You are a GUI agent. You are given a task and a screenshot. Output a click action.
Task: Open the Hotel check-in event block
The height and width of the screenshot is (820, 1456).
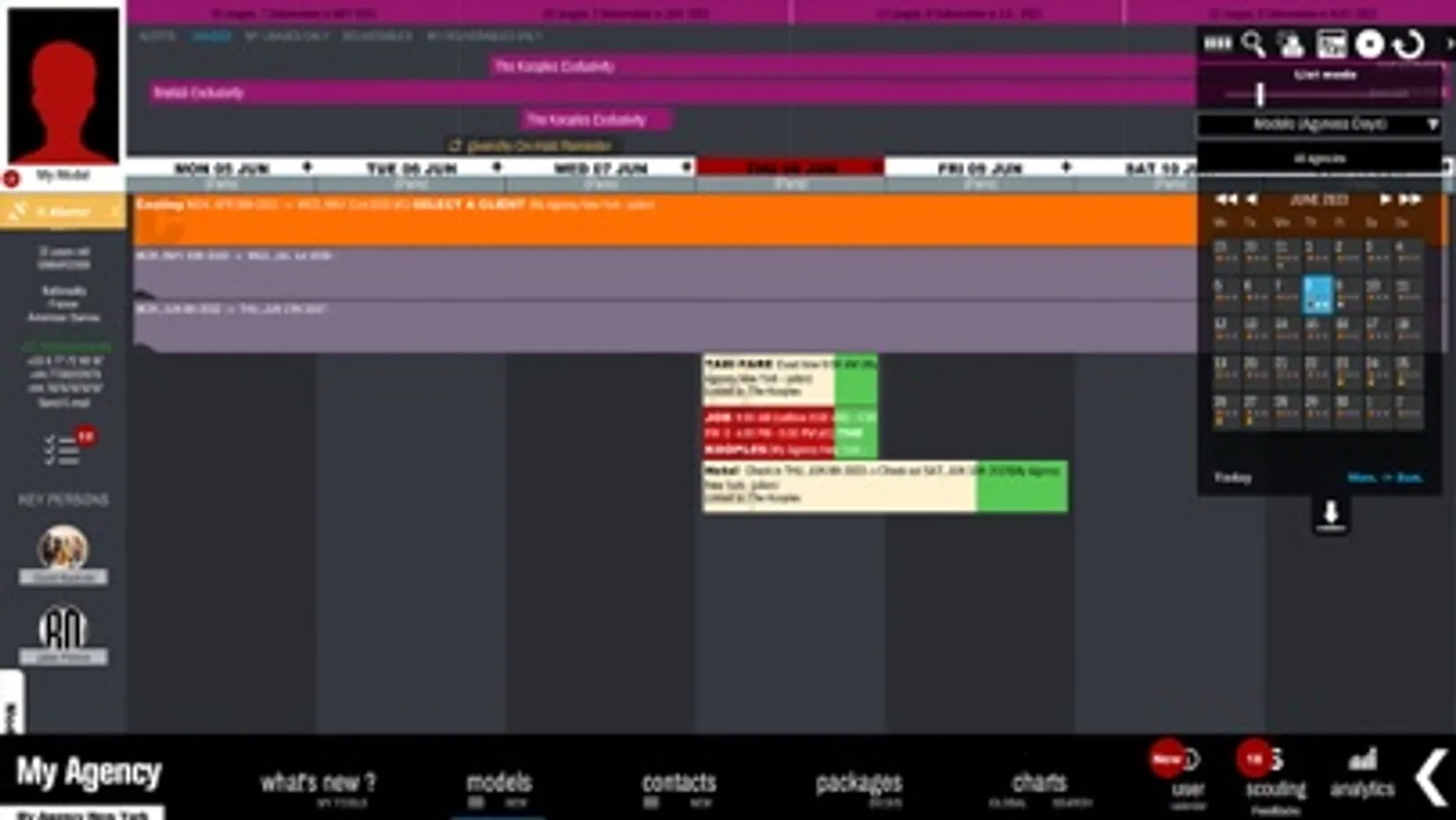pos(884,486)
